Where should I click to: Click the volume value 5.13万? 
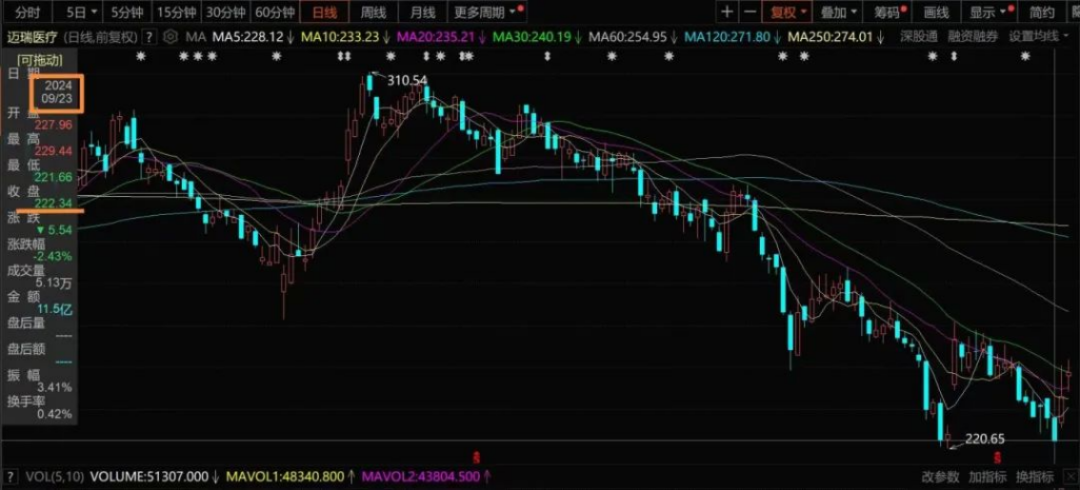pyautogui.click(x=56, y=282)
